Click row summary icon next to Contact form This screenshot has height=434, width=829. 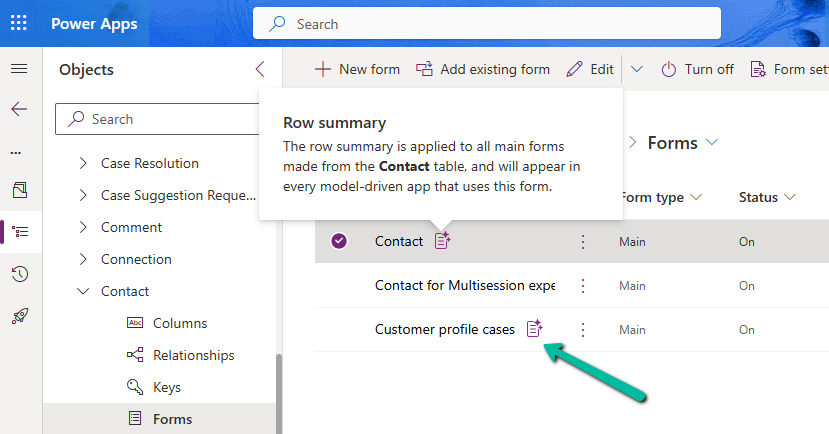[443, 241]
